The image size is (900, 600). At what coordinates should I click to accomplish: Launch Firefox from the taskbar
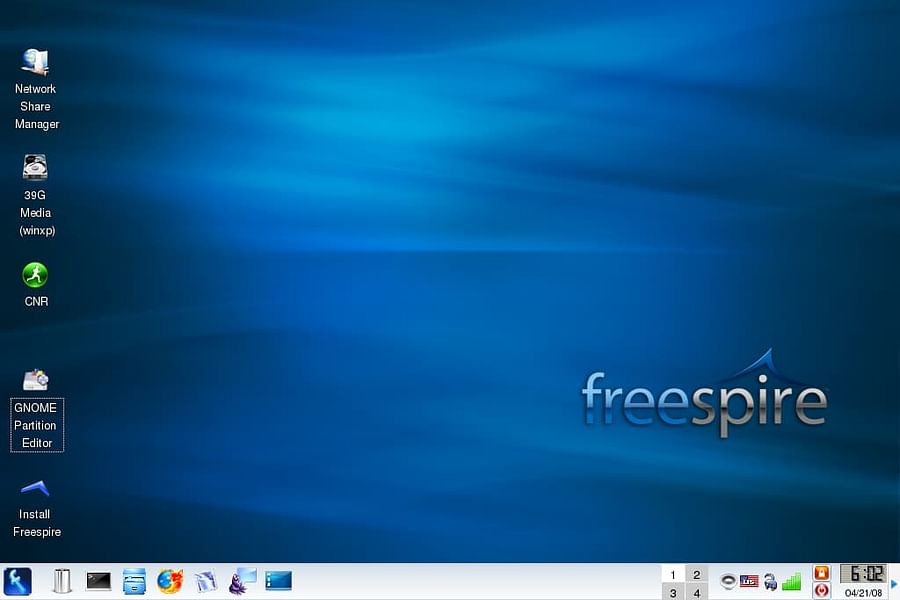(169, 581)
